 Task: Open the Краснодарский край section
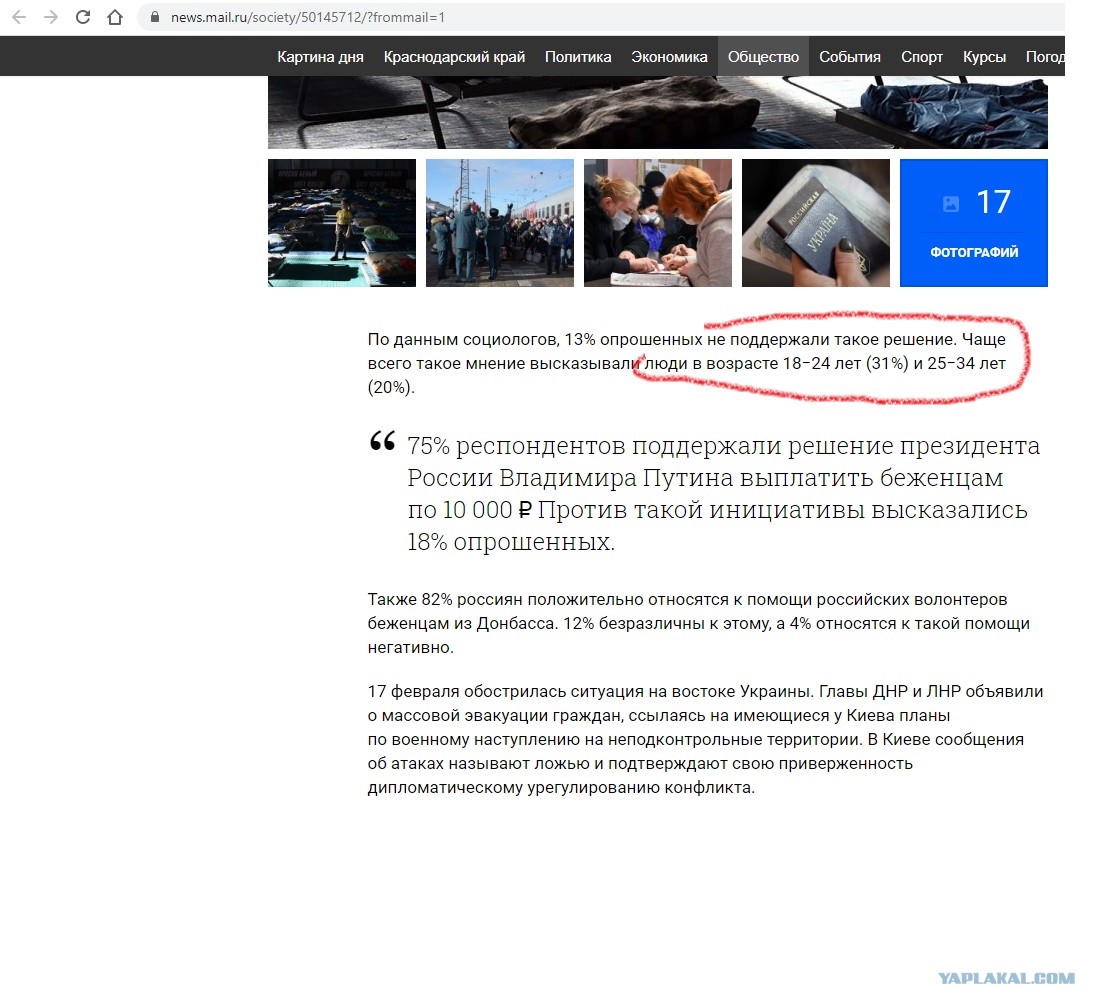coord(454,57)
